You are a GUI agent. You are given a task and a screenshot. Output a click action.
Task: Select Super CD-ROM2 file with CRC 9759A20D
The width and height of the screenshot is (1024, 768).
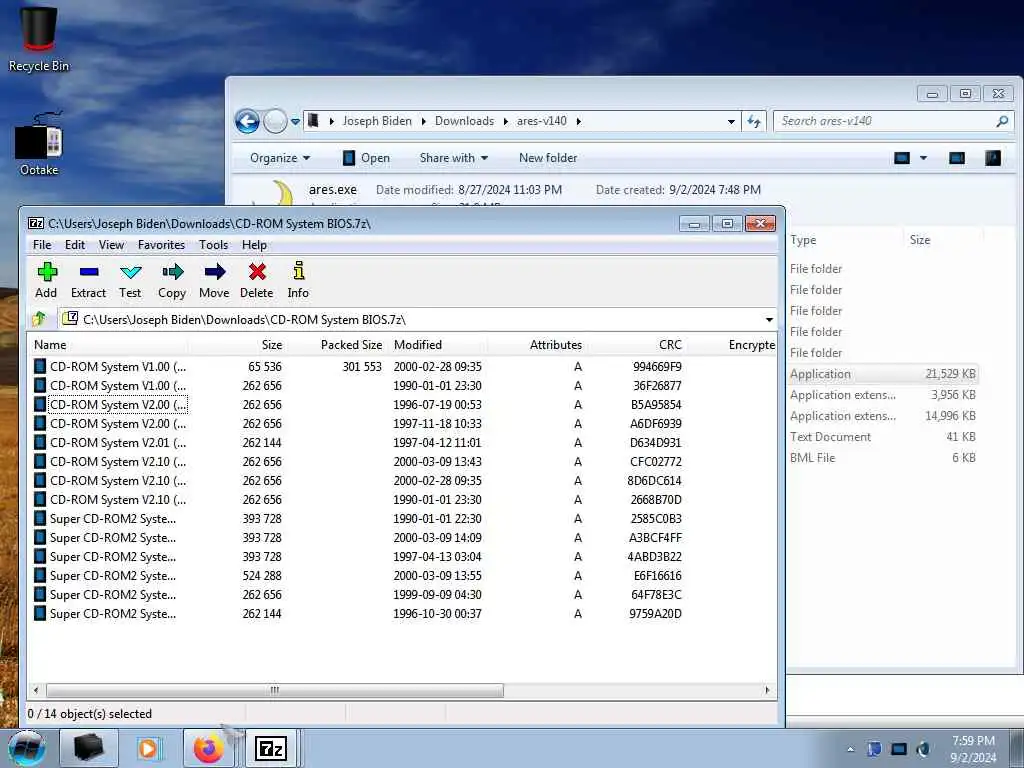tap(112, 613)
